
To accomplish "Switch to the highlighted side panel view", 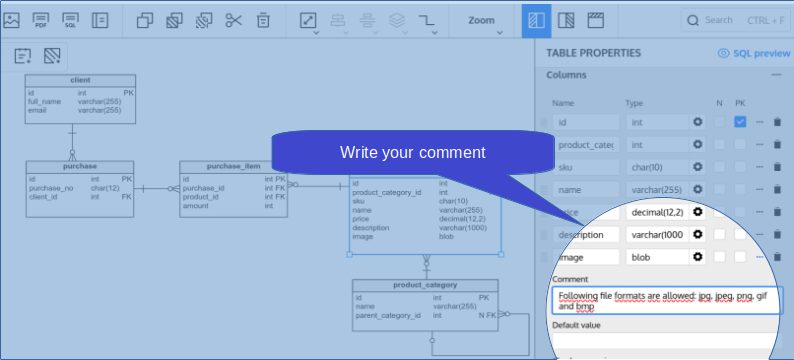I will click(x=536, y=20).
